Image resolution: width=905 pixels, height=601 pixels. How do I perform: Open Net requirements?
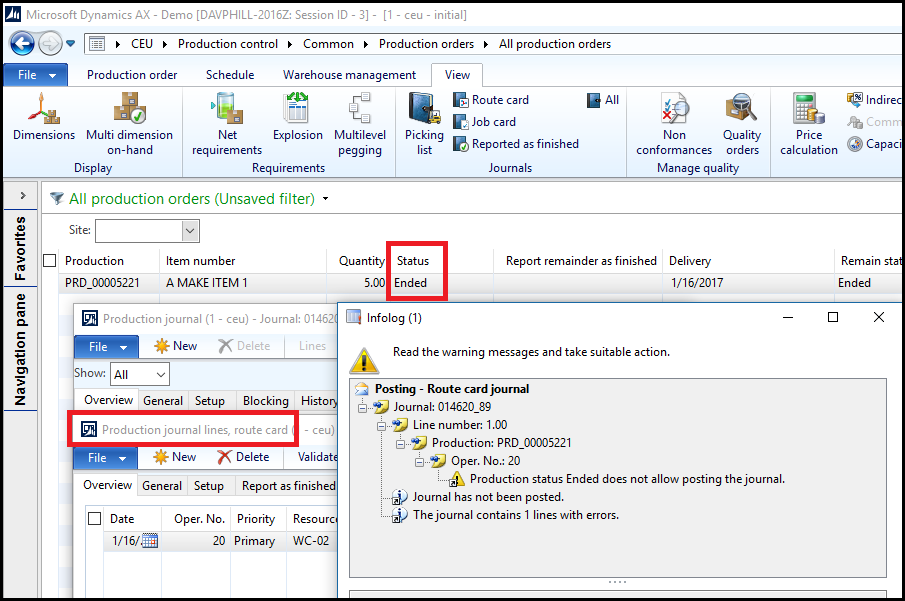(227, 124)
